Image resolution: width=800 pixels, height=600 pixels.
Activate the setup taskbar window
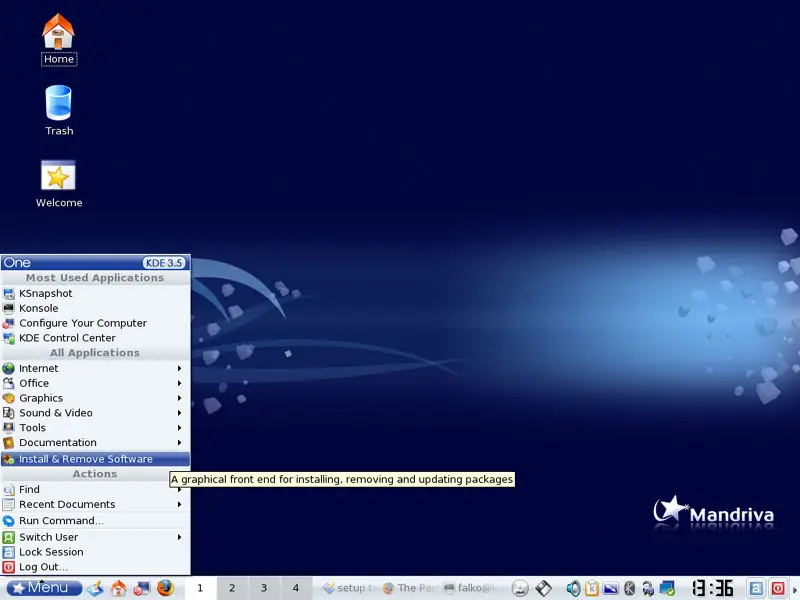[350, 588]
